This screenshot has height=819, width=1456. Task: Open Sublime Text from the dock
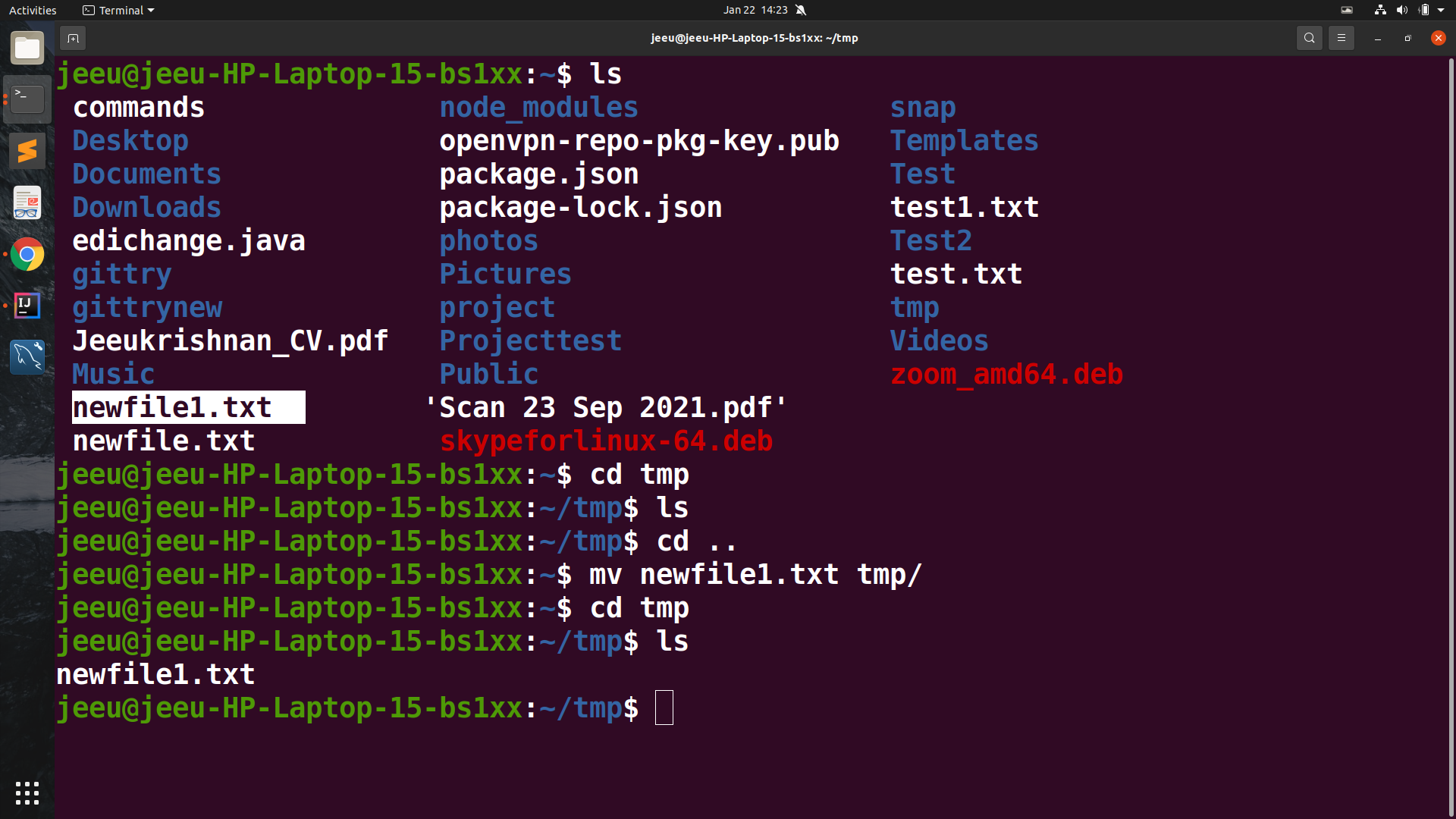coord(27,150)
